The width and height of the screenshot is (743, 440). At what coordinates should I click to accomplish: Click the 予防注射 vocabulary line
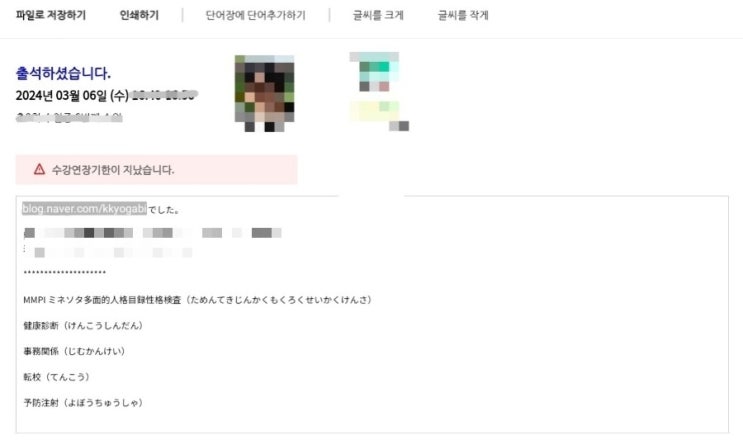(x=83, y=403)
